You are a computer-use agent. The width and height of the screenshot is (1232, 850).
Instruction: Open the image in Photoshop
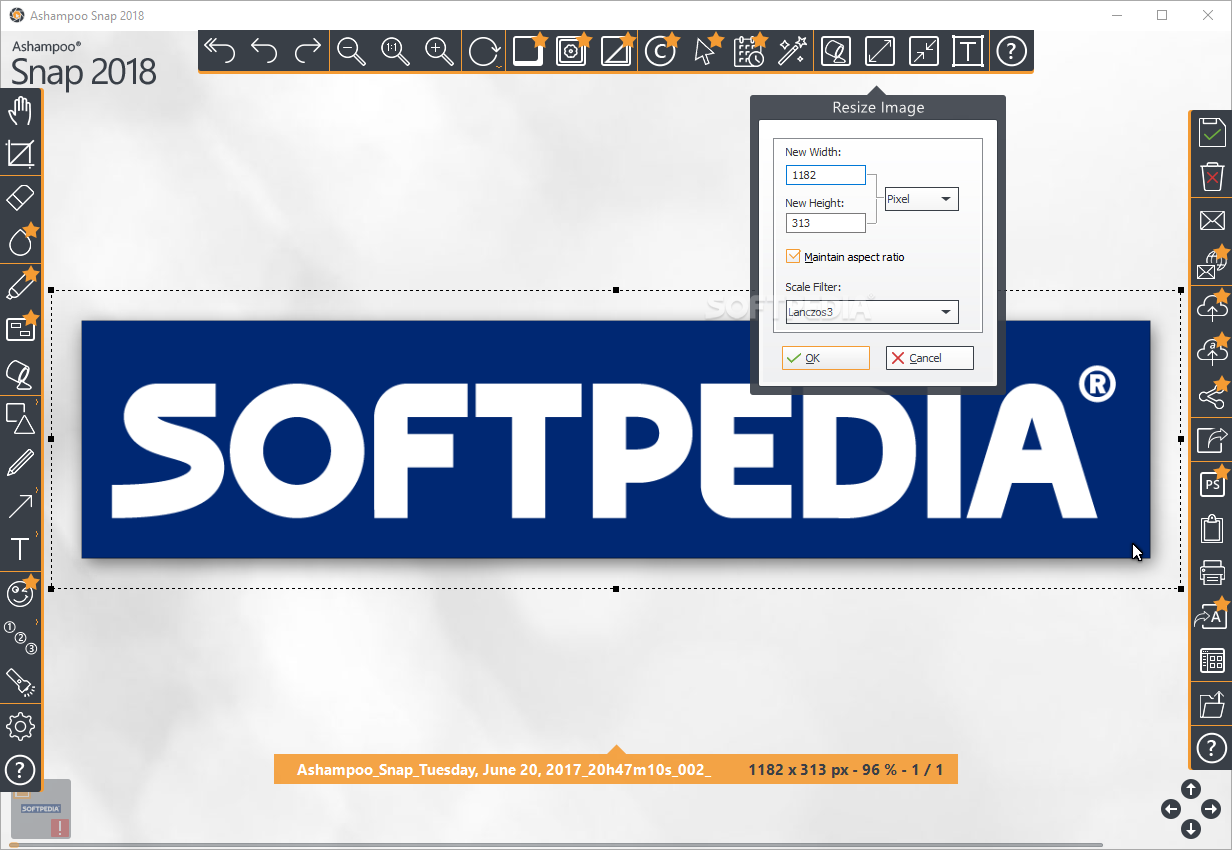pos(1213,483)
